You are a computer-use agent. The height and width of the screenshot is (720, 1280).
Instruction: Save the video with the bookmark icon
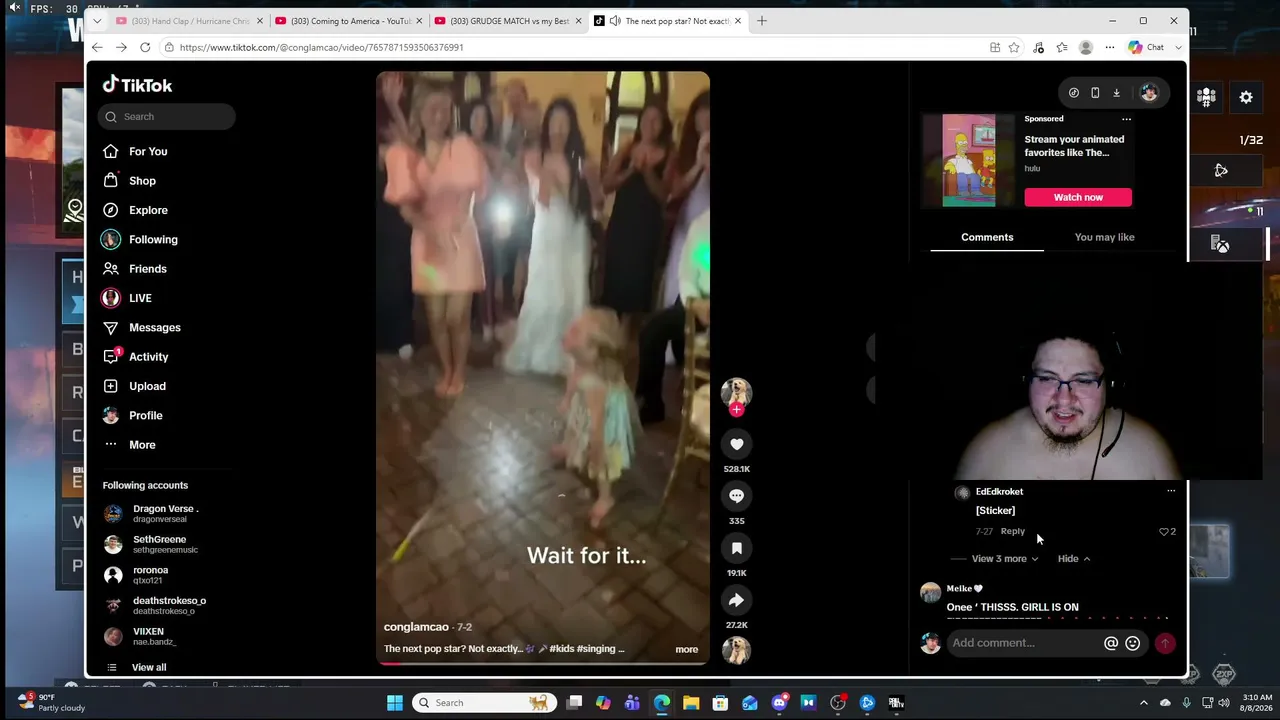tap(736, 548)
